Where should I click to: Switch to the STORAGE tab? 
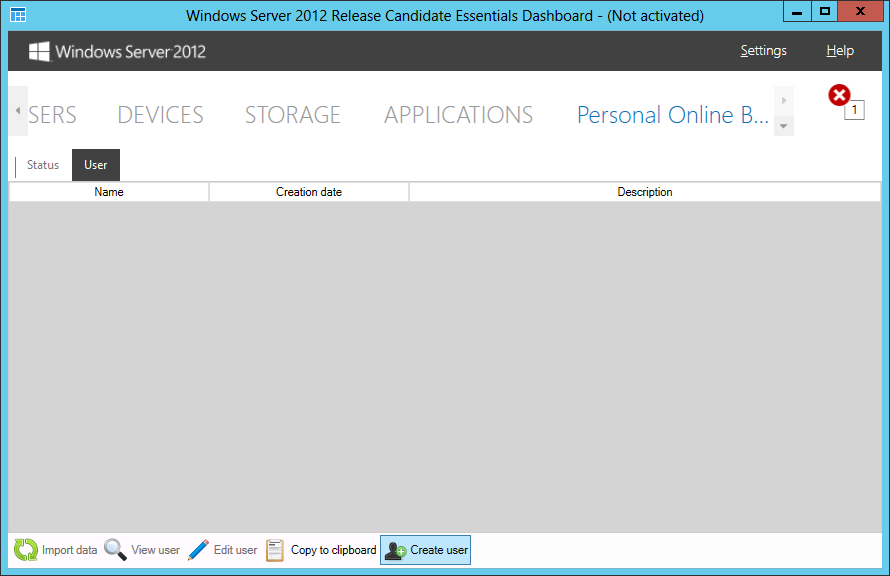(293, 115)
